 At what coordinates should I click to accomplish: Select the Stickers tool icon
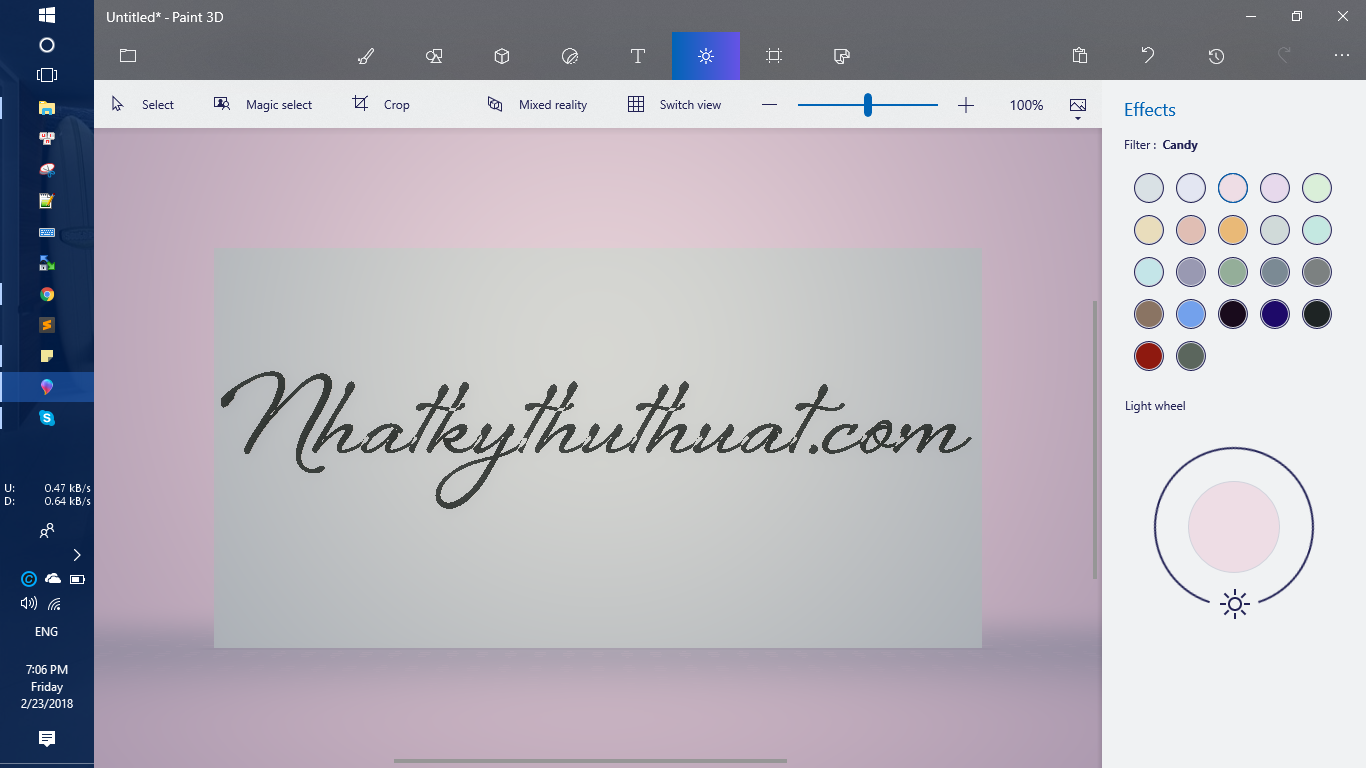[570, 56]
